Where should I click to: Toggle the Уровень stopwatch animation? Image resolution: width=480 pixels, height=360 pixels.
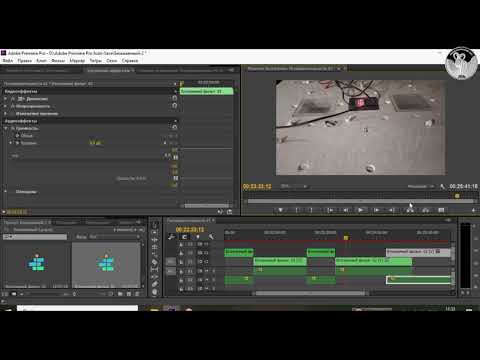coord(18,143)
